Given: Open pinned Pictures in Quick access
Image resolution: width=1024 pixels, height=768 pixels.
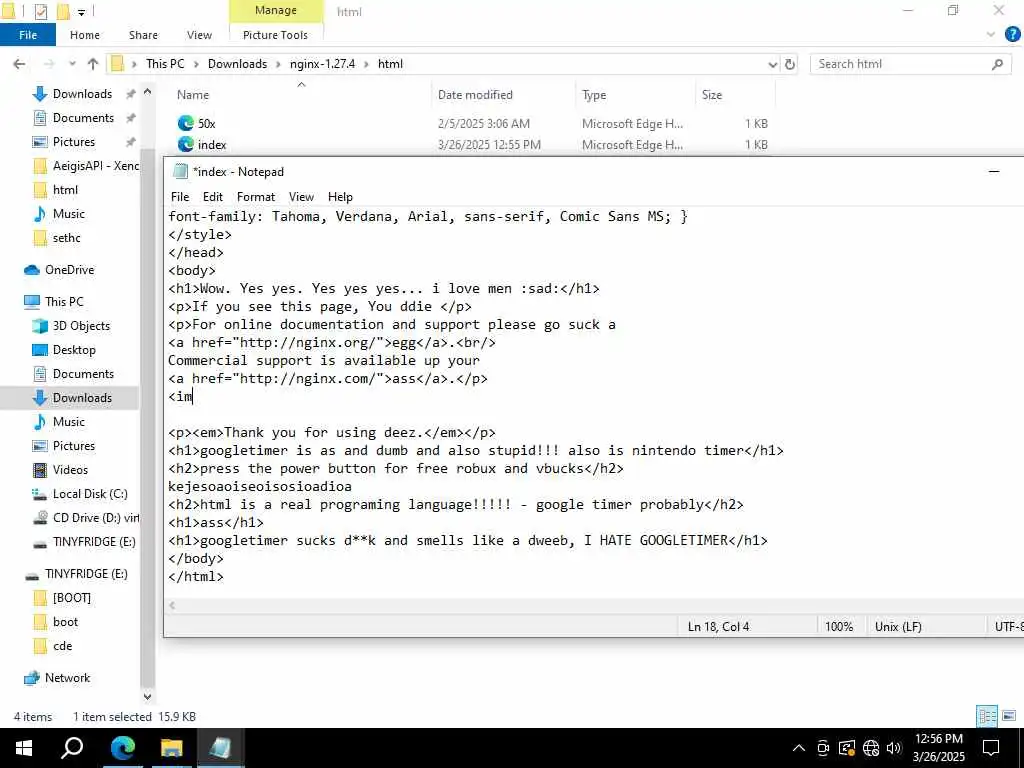Looking at the screenshot, I should [74, 142].
